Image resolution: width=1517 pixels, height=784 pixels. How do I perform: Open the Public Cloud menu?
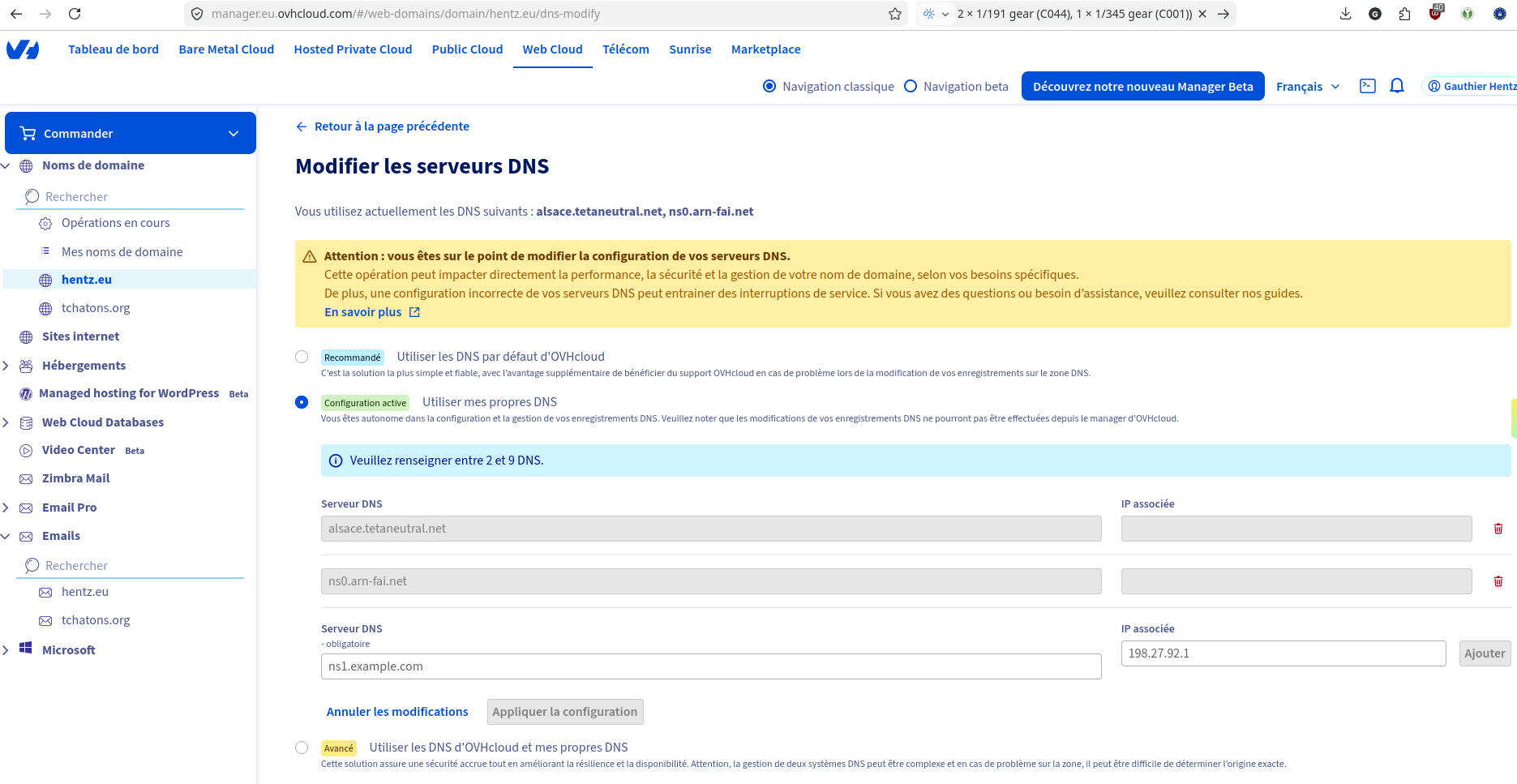[467, 49]
